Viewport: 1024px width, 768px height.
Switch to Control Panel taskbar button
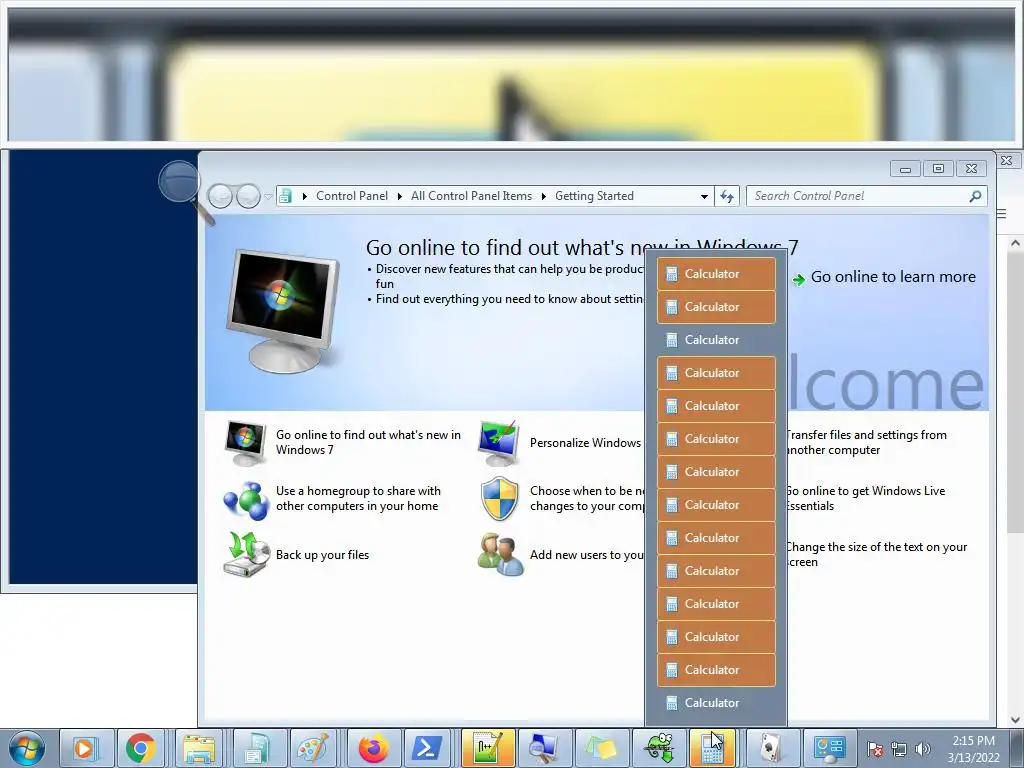pyautogui.click(x=829, y=748)
